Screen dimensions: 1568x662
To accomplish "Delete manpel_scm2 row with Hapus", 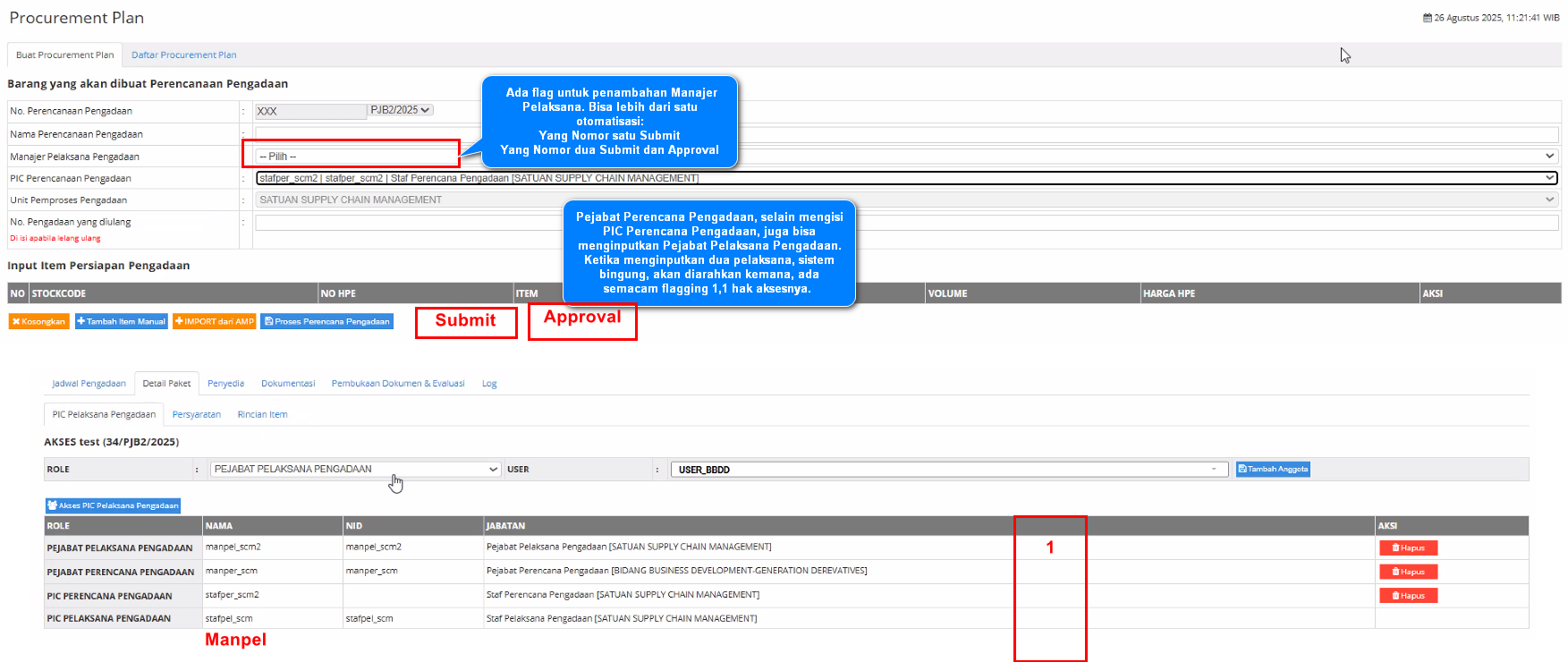I will pyautogui.click(x=1408, y=547).
